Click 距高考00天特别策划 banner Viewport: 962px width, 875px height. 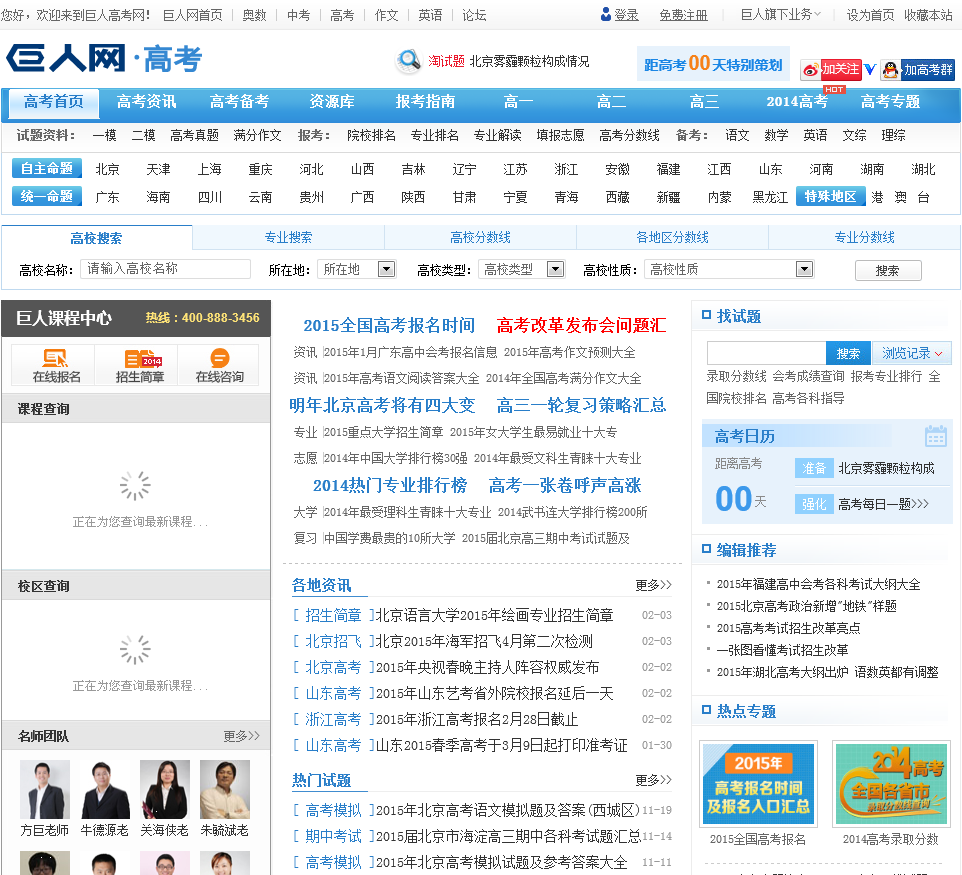click(x=713, y=64)
